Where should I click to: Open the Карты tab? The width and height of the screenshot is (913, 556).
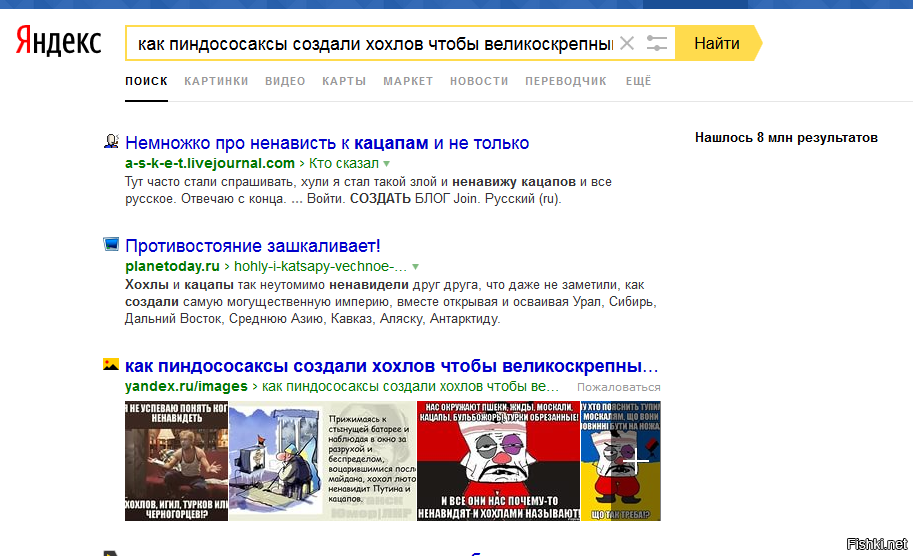click(x=344, y=82)
